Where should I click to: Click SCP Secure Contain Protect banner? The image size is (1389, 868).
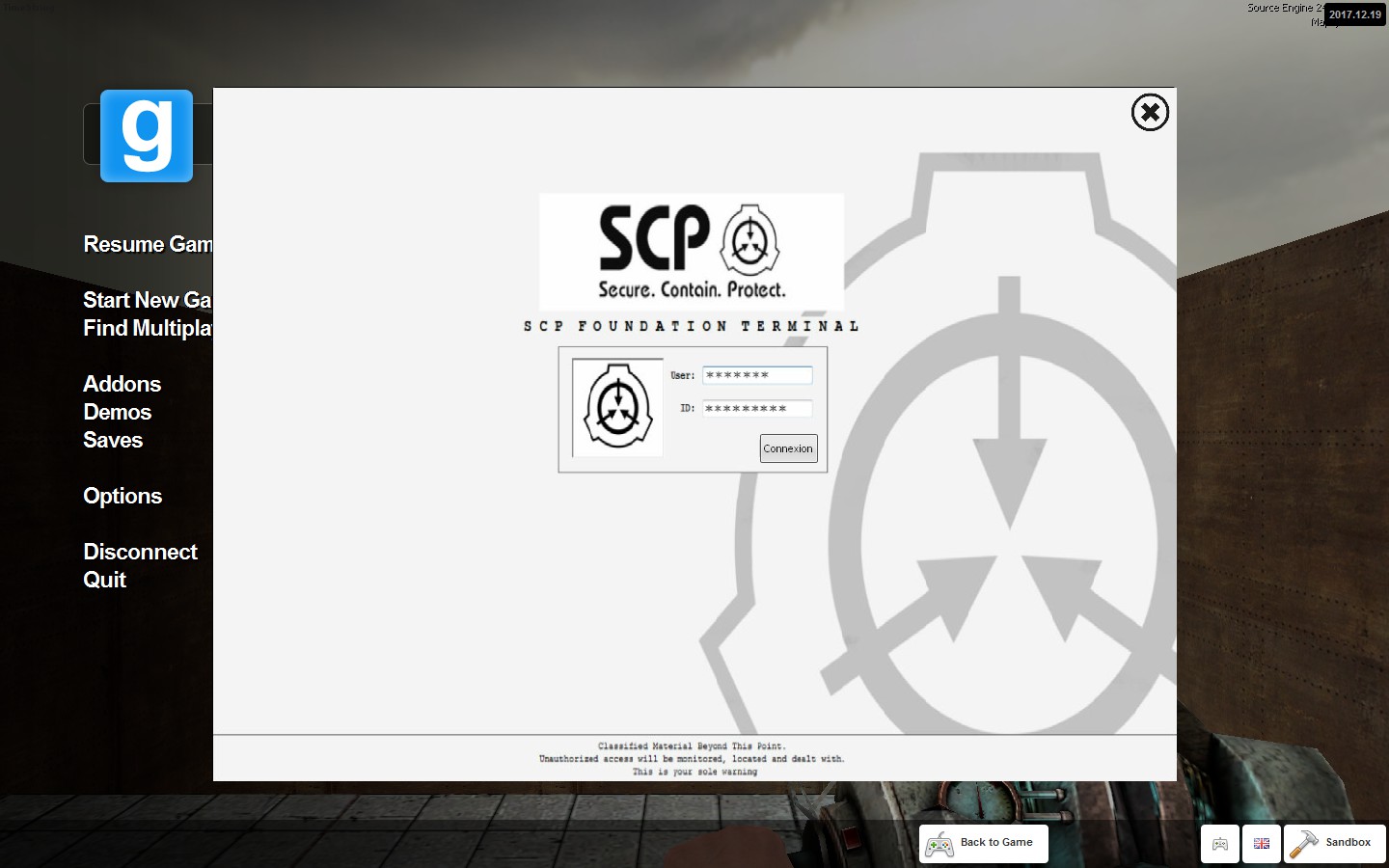click(x=691, y=251)
